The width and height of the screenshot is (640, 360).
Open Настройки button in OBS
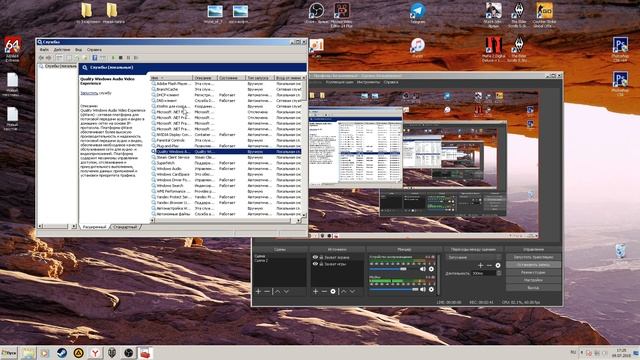[x=533, y=280]
